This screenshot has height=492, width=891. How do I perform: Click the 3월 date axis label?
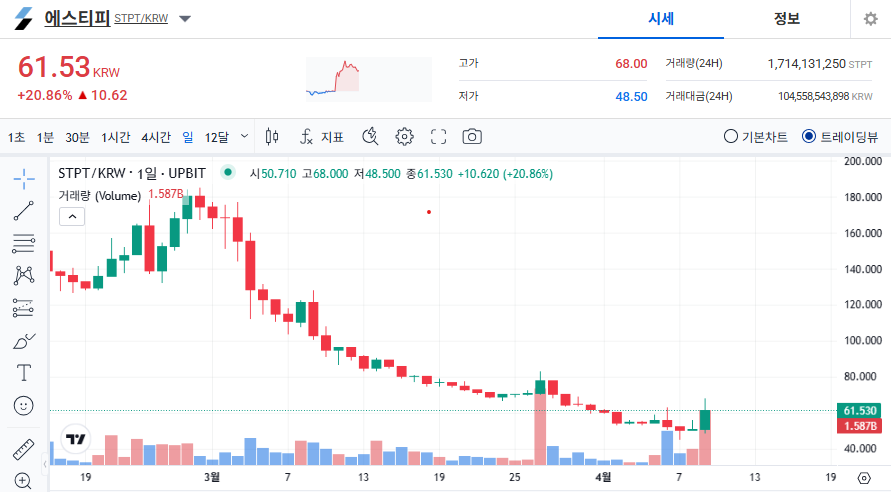212,477
